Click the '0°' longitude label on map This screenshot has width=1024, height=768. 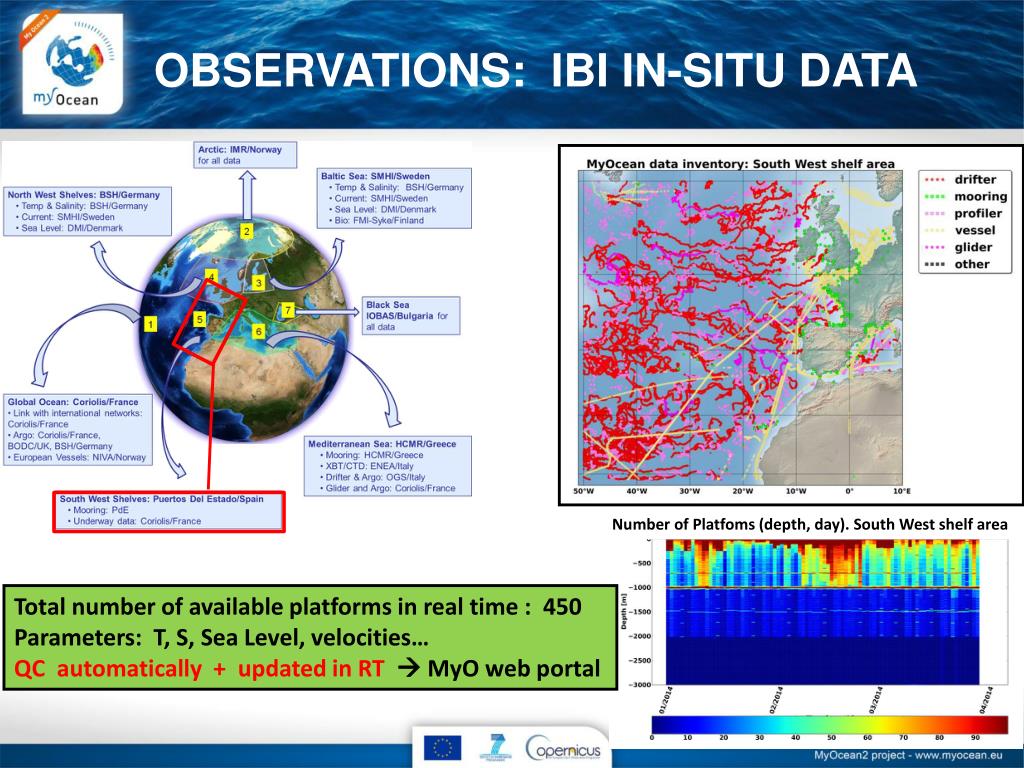click(849, 491)
